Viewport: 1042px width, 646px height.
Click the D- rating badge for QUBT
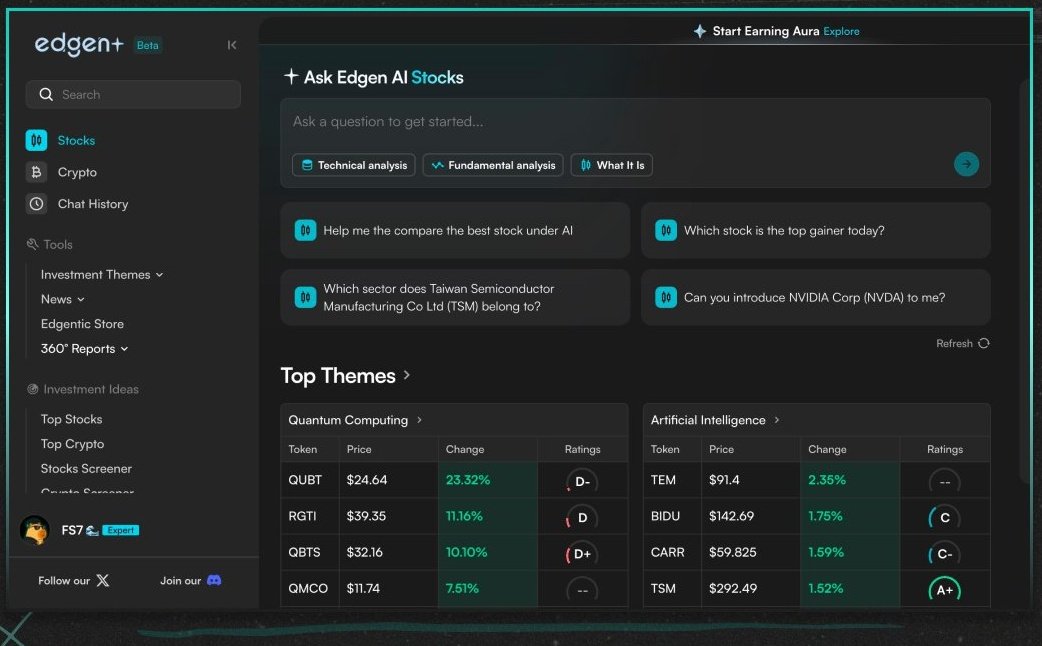click(x=582, y=481)
